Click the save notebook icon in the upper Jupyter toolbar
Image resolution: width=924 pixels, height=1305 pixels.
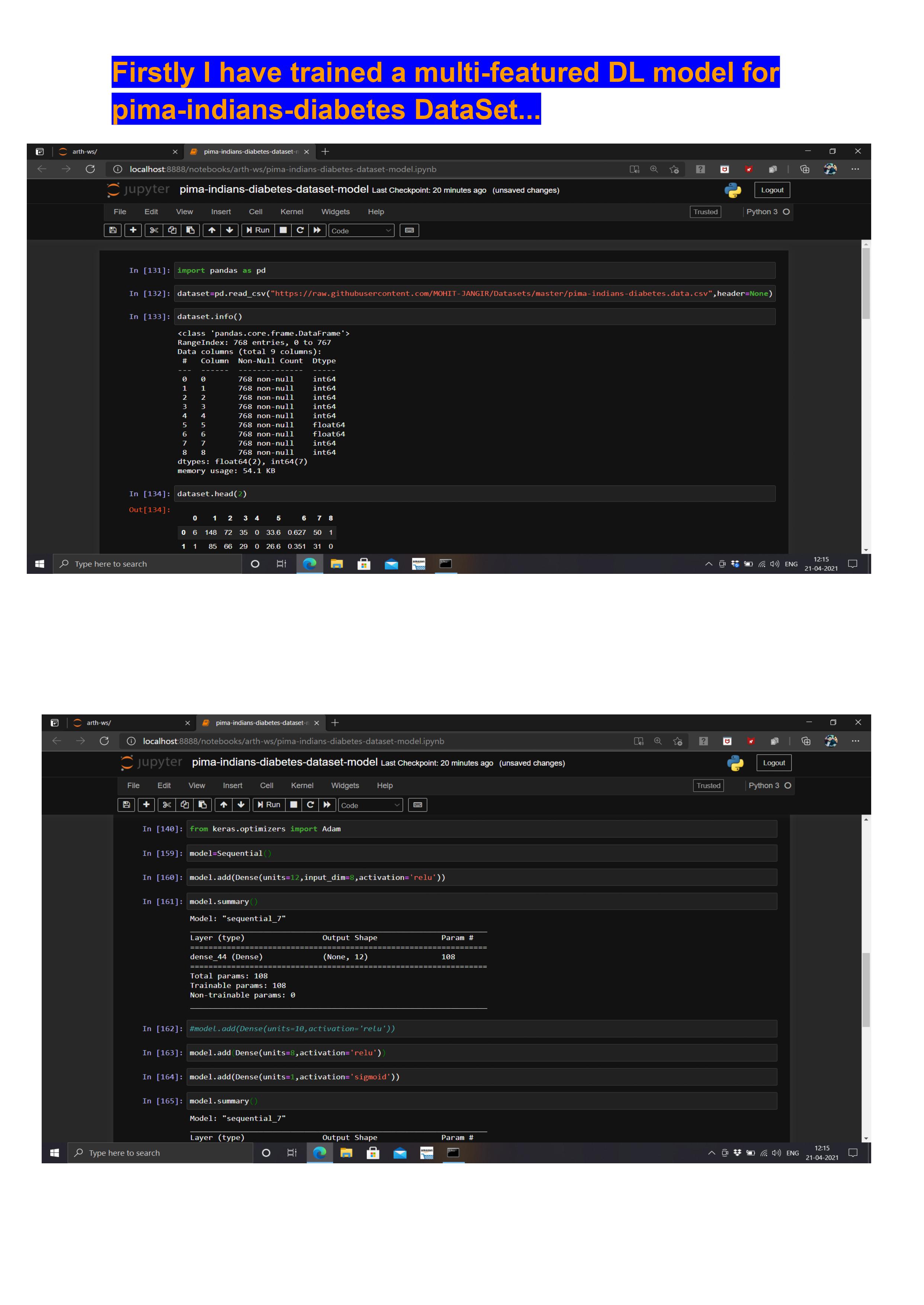tap(113, 231)
